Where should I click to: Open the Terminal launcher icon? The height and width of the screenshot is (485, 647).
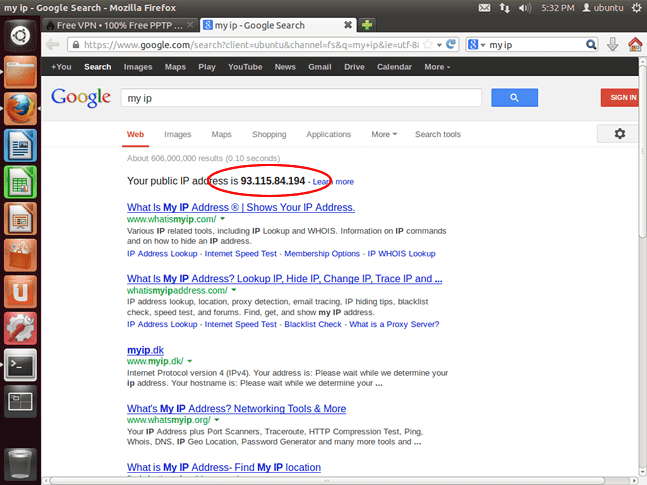[x=20, y=365]
